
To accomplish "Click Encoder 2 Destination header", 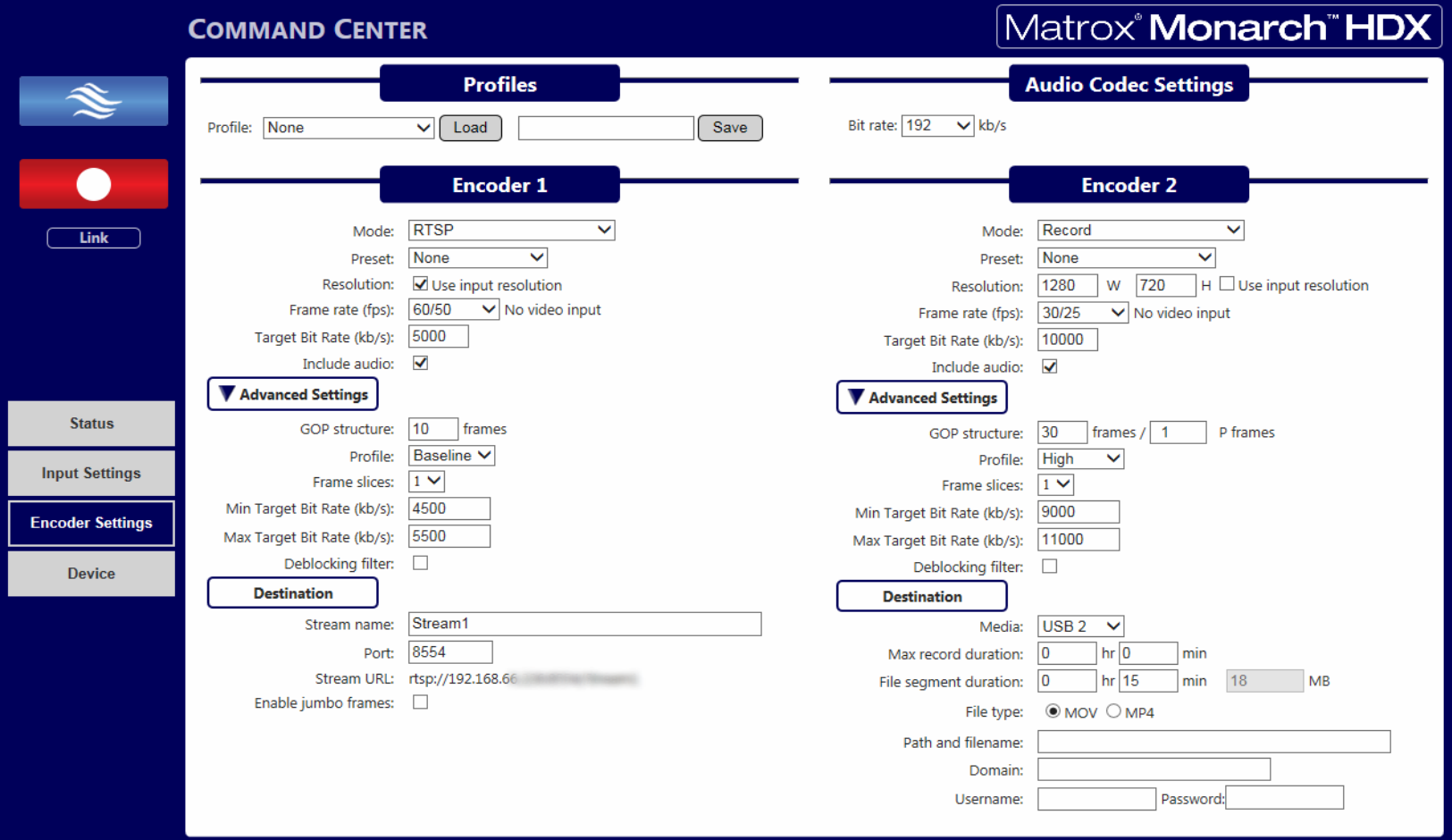I will tap(922, 597).
